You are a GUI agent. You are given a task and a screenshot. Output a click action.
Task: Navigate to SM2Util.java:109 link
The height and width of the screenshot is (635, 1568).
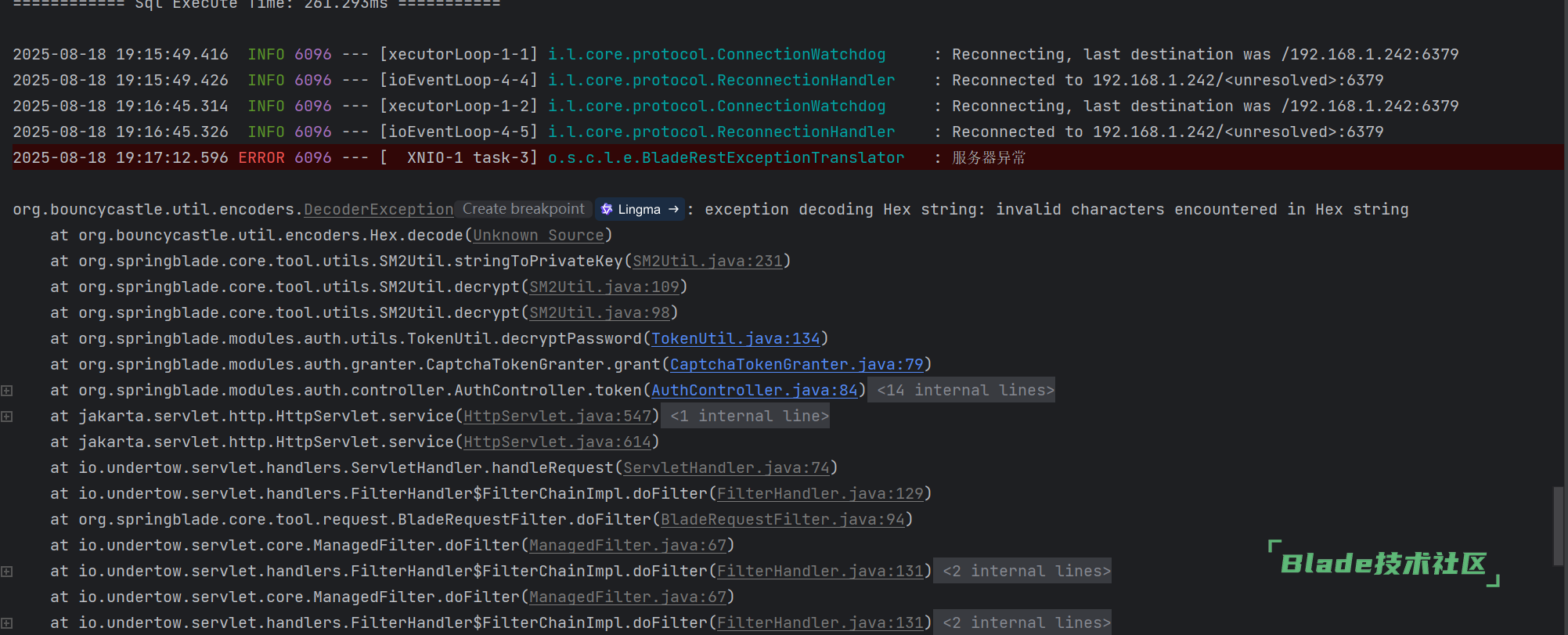604,287
